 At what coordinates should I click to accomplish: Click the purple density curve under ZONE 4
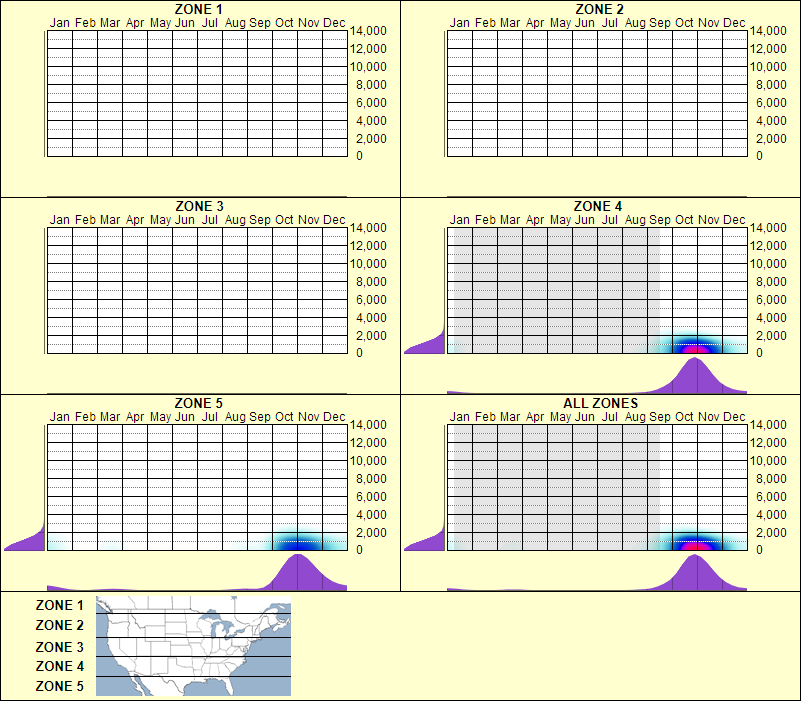tap(692, 375)
